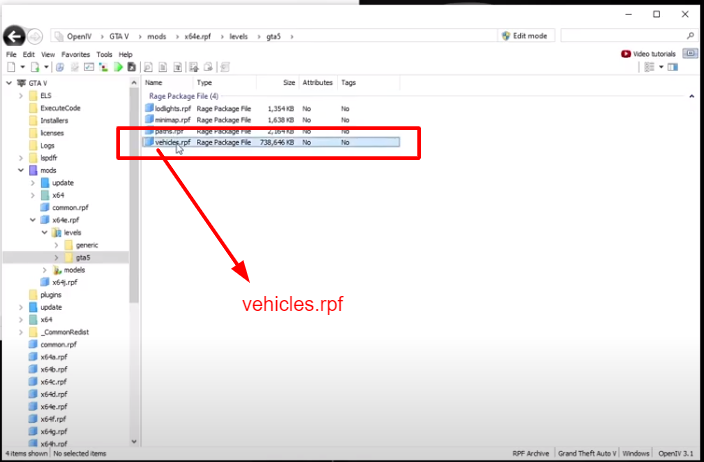Click gta5 in the address breadcrumb

pyautogui.click(x=273, y=36)
